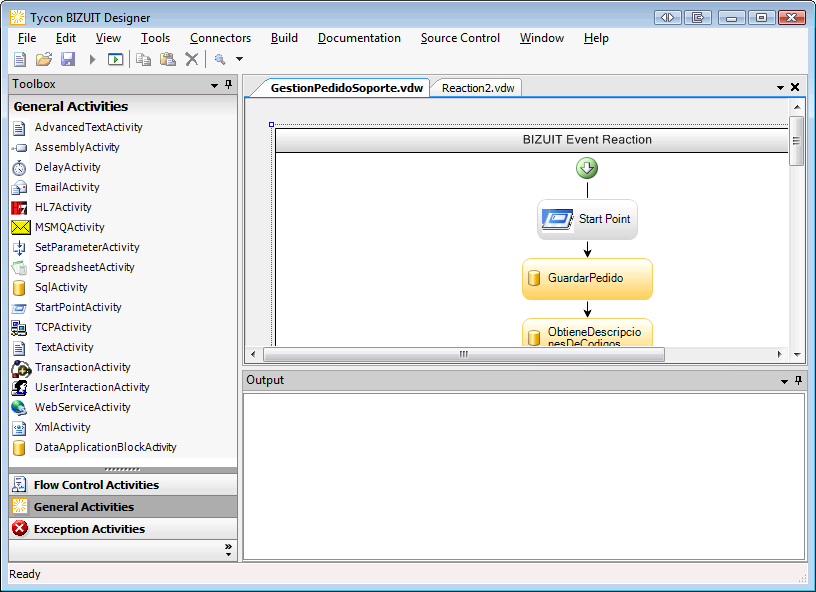Click the Save floppy disk icon
This screenshot has width=816, height=592.
pos(68,59)
